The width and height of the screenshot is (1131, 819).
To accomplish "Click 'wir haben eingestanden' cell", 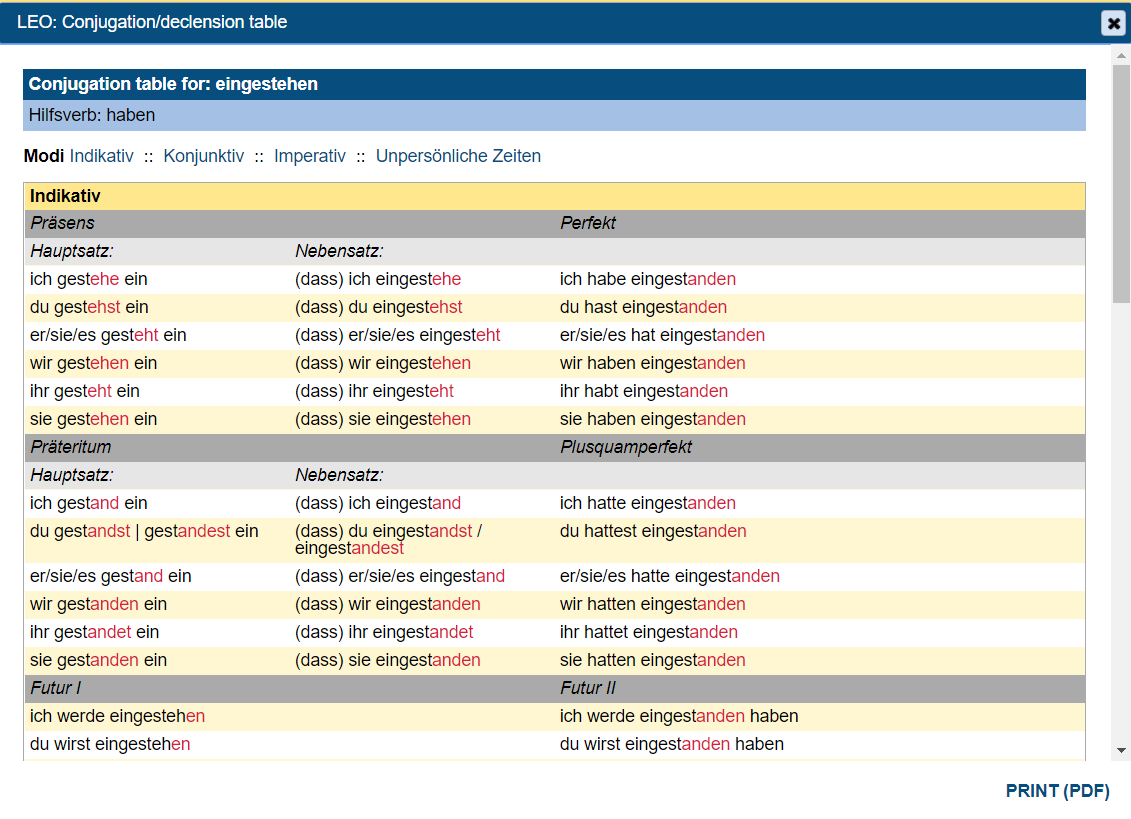I will (x=653, y=363).
